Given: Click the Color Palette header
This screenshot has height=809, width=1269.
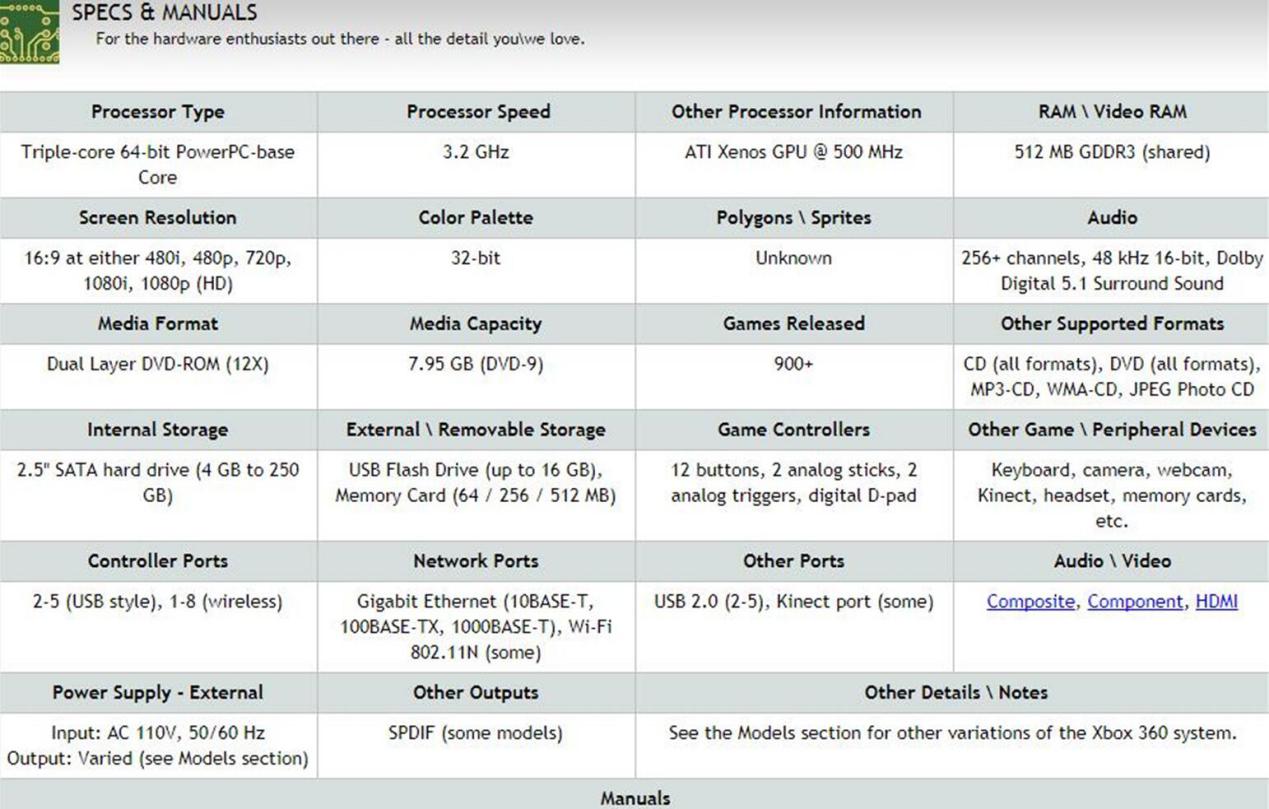Looking at the screenshot, I should (x=476, y=218).
